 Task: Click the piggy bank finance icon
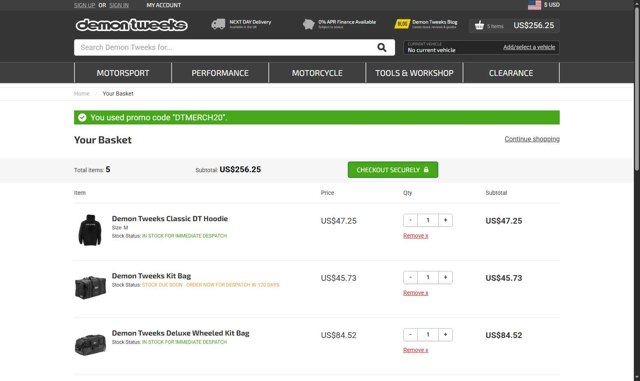pos(309,24)
